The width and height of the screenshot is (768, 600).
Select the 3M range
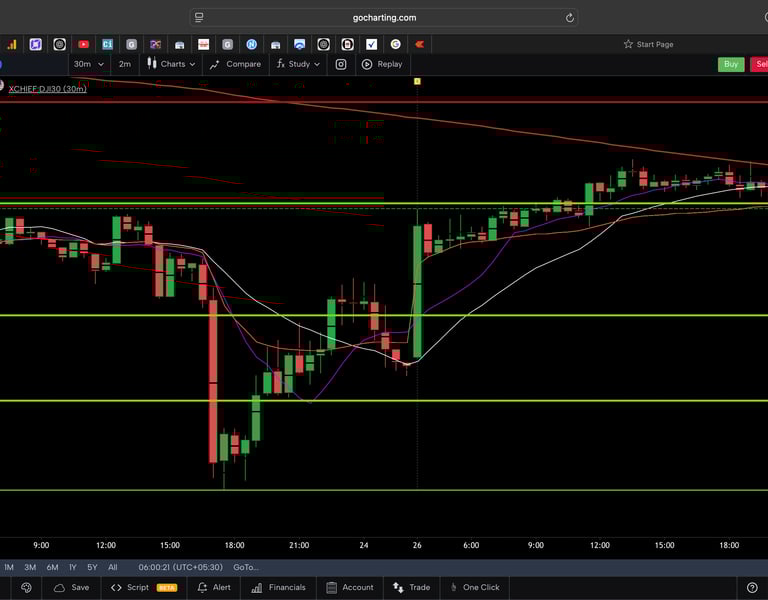(x=30, y=567)
